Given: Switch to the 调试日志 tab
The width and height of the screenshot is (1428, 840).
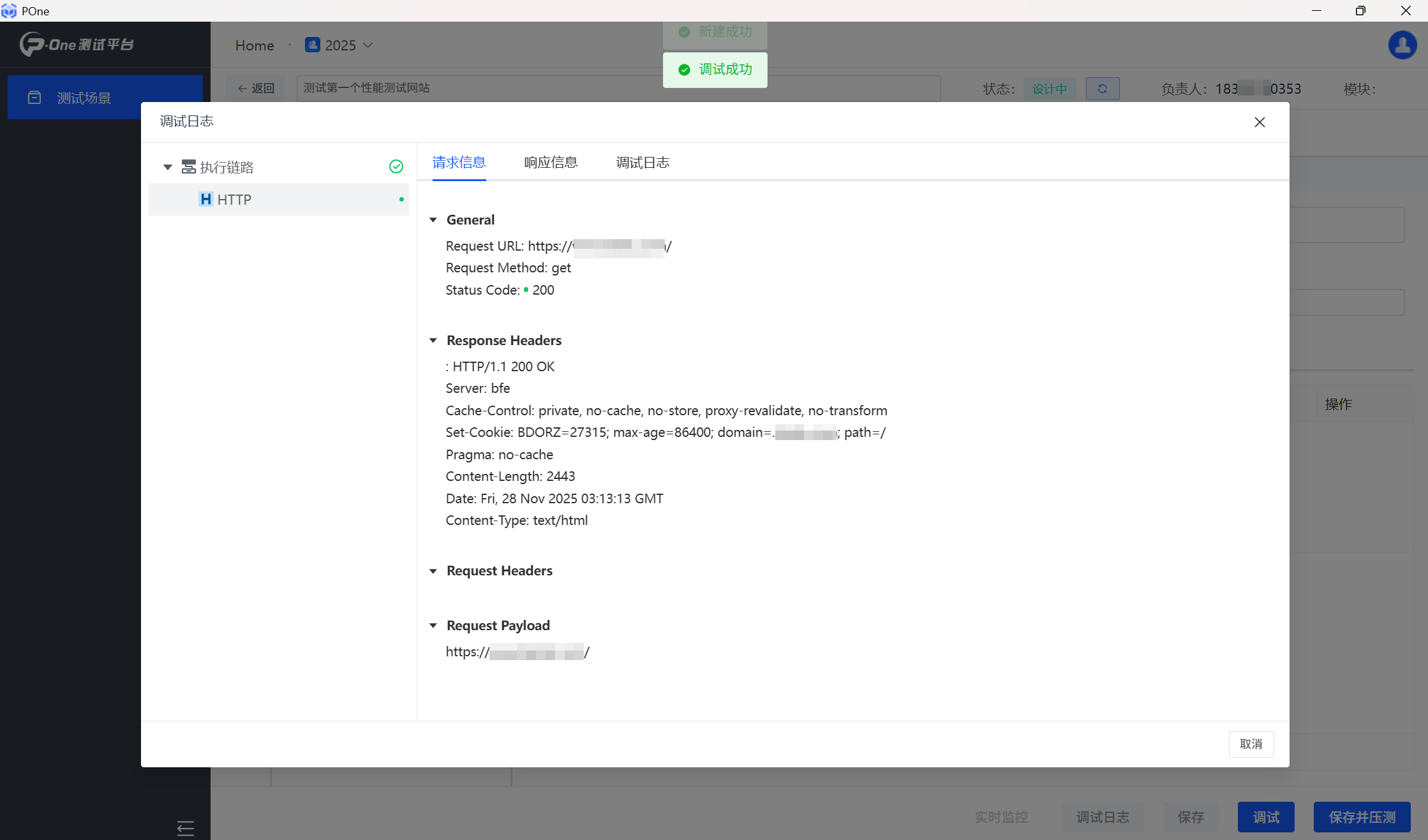Looking at the screenshot, I should click(x=642, y=163).
